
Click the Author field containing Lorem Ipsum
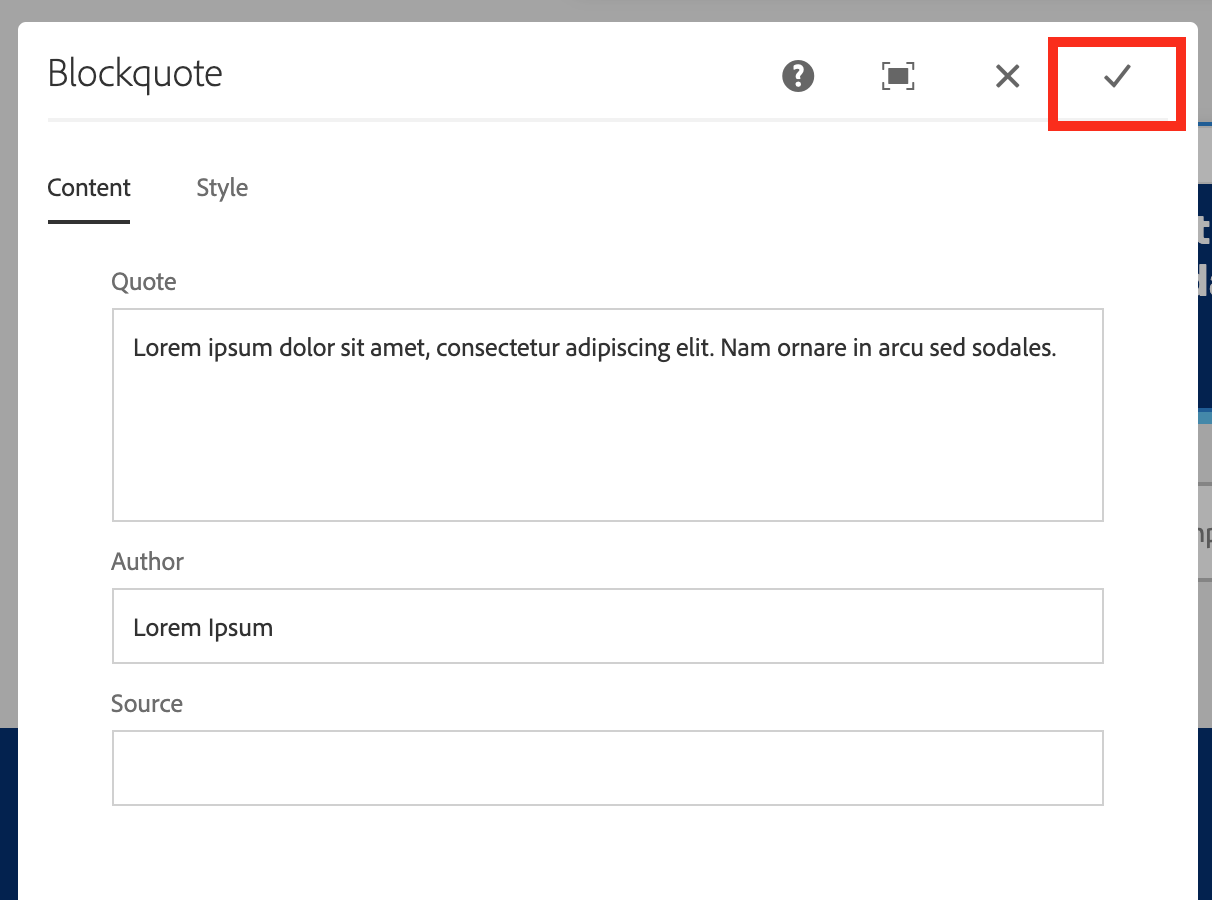click(x=607, y=626)
